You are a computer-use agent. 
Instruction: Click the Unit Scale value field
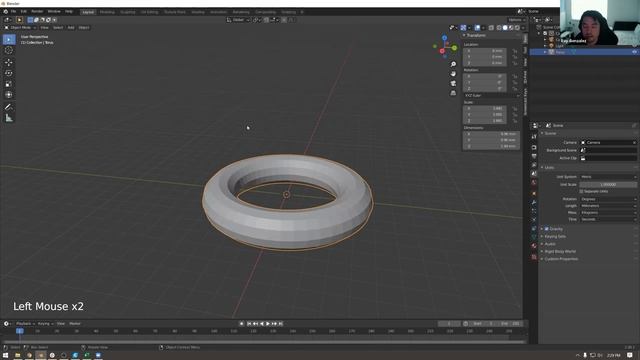tap(608, 184)
